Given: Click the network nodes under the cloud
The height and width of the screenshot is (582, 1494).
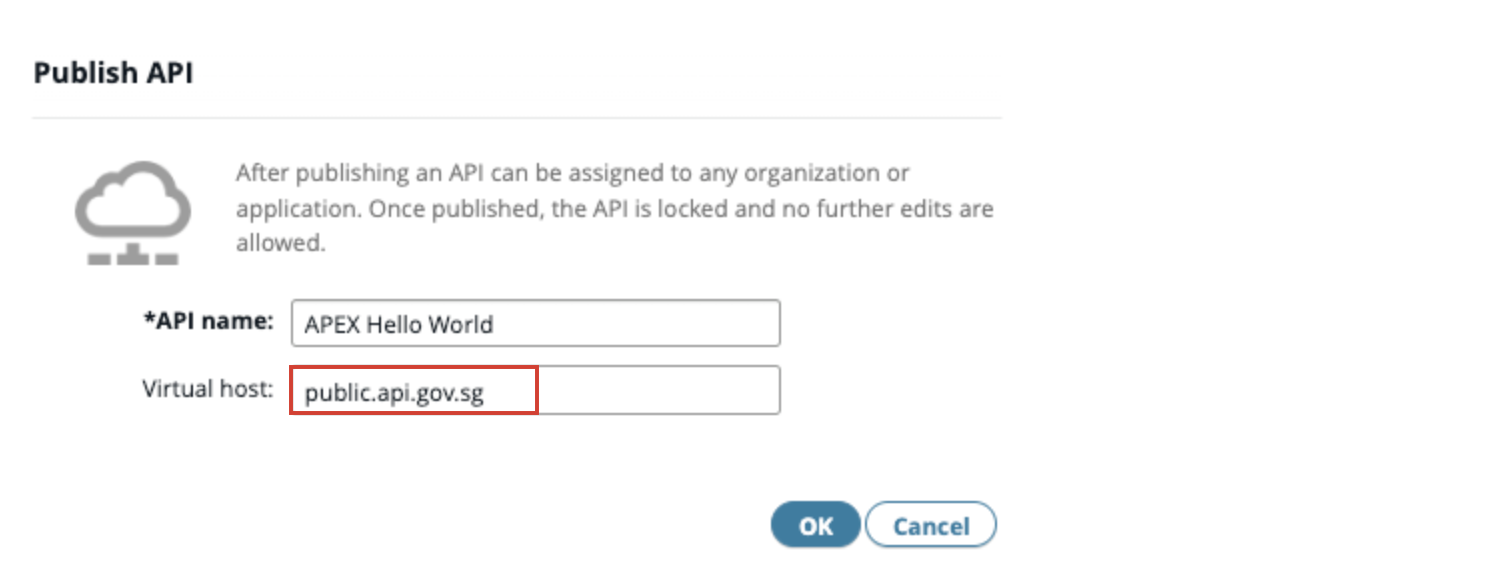Looking at the screenshot, I should 133,258.
